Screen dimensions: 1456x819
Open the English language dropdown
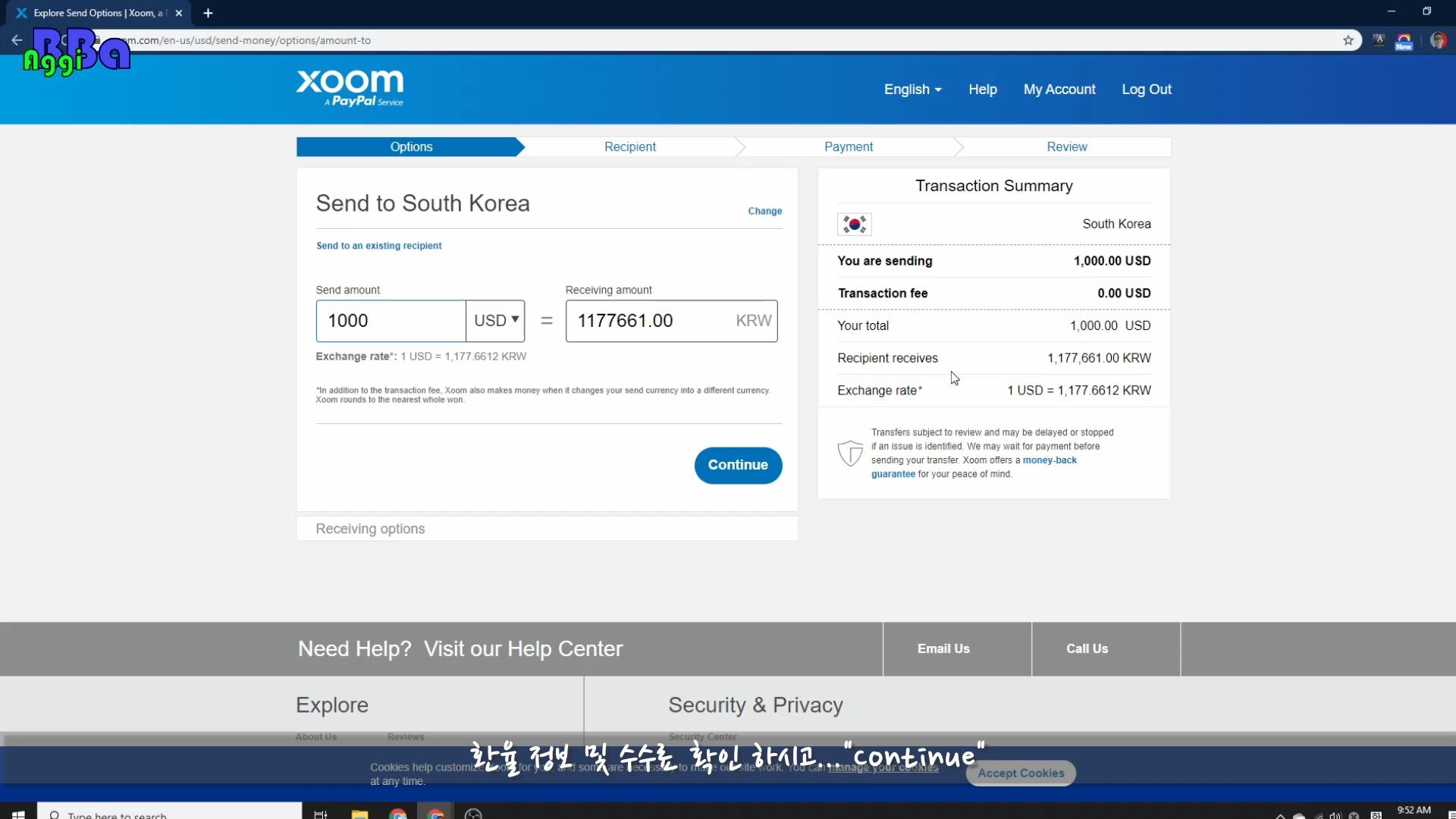(912, 89)
